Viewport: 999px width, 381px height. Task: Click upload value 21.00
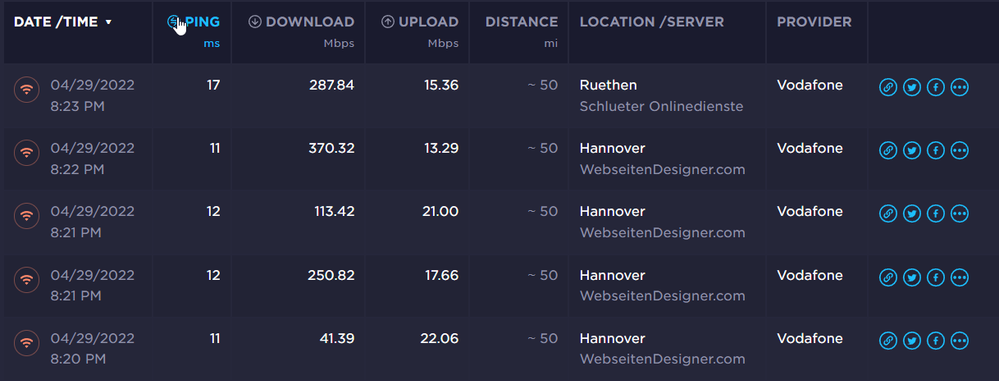tap(440, 211)
